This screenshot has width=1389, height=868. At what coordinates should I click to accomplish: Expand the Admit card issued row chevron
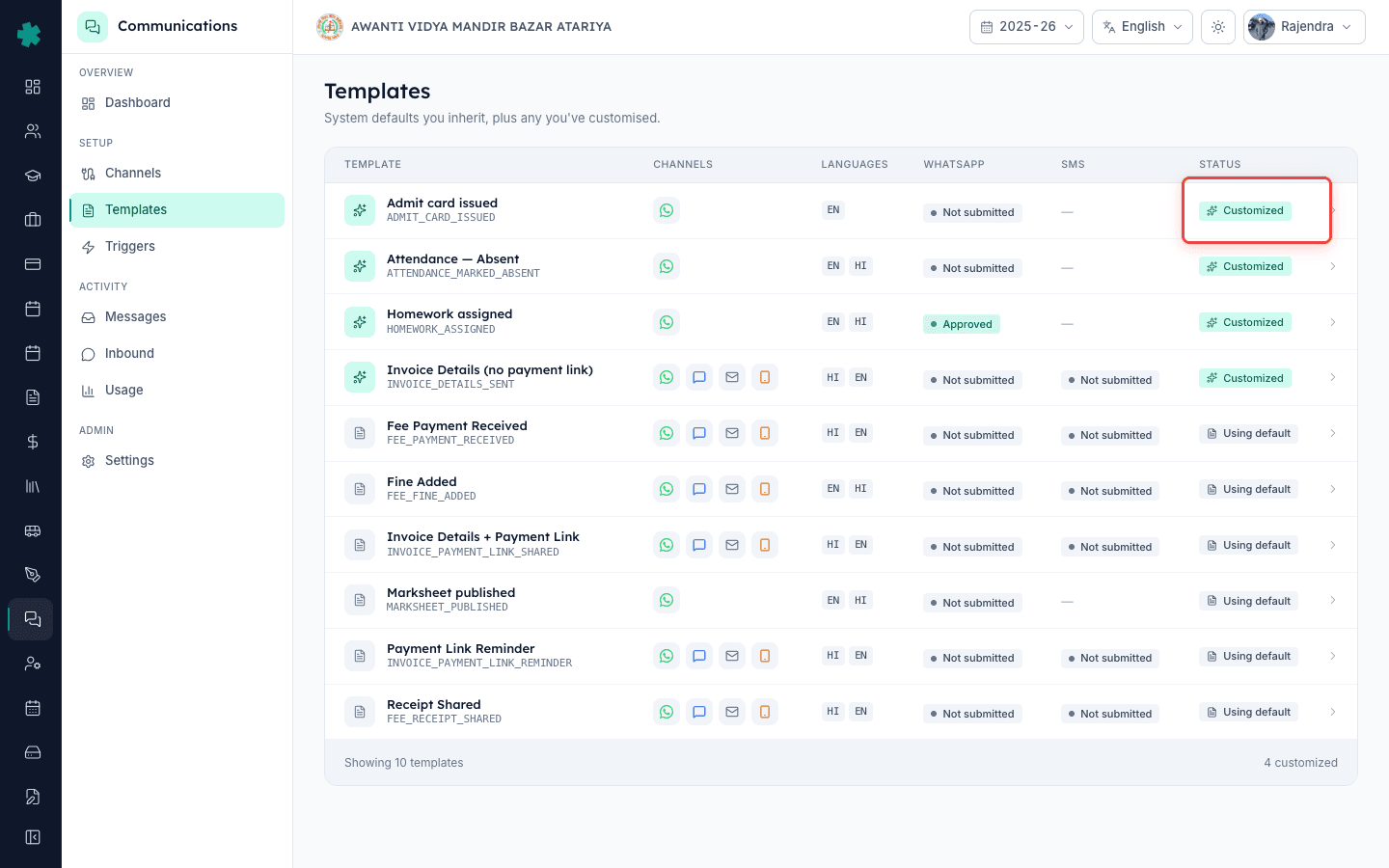pyautogui.click(x=1333, y=210)
